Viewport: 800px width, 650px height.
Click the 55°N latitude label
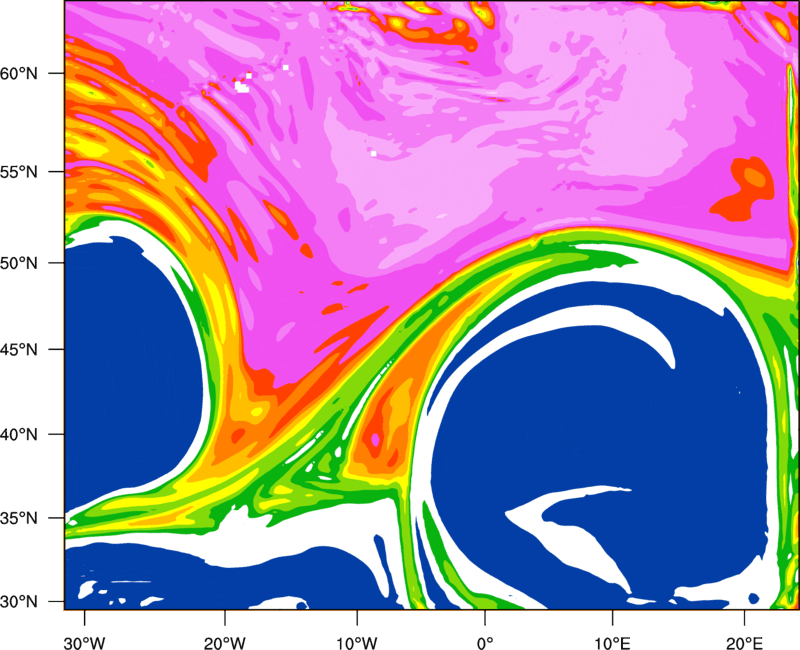point(19,172)
